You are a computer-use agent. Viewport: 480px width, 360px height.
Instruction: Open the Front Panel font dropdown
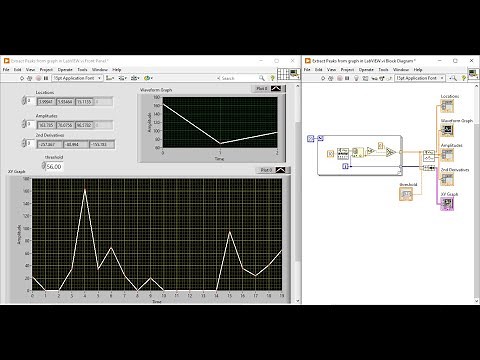click(77, 78)
